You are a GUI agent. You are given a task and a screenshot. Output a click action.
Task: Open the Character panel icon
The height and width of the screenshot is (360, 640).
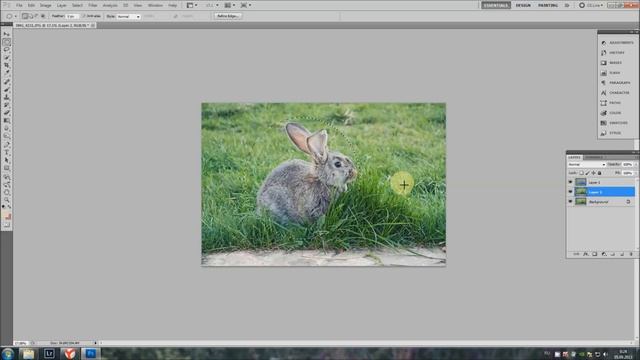click(x=604, y=93)
